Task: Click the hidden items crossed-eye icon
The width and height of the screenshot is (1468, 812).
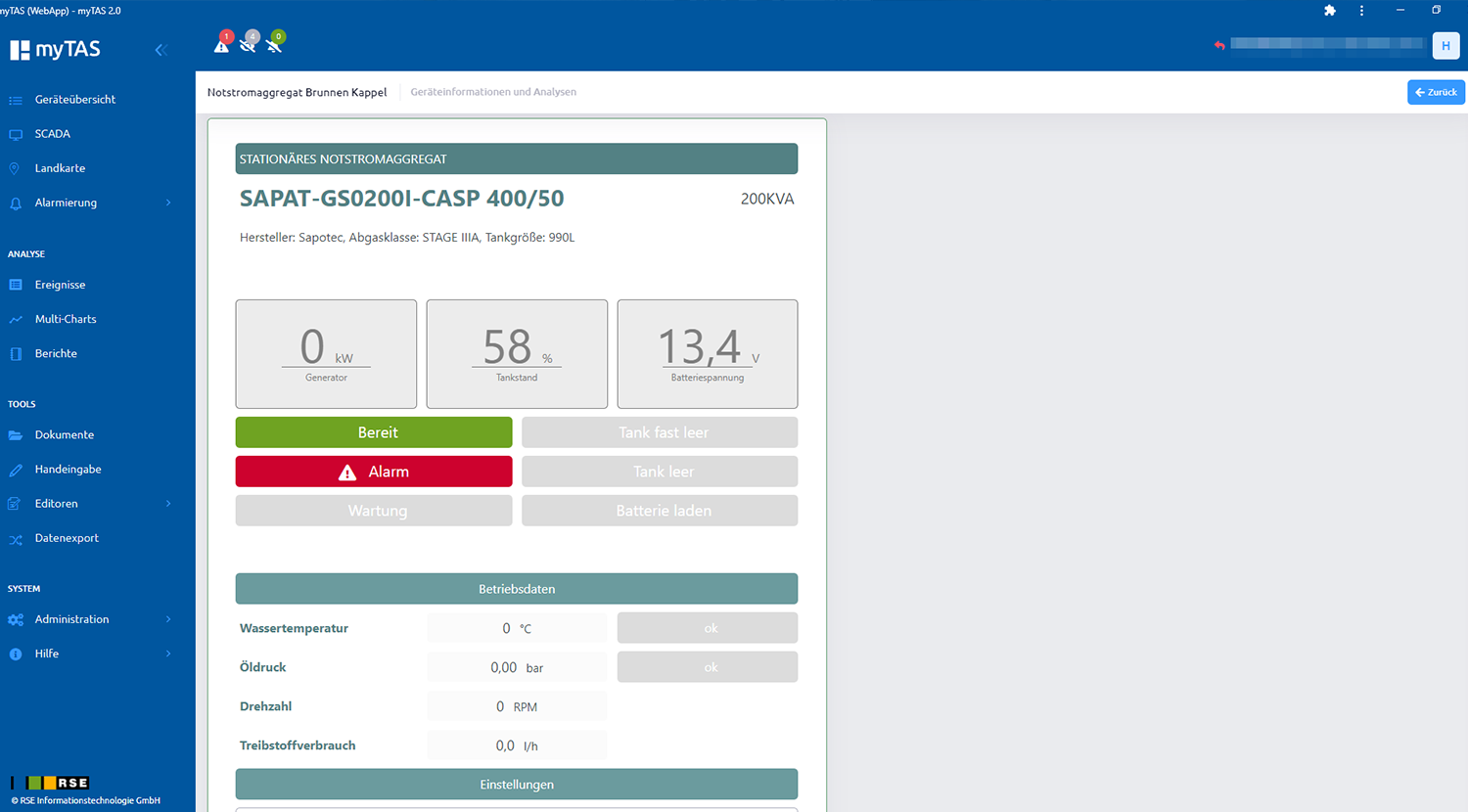Action: (x=249, y=44)
